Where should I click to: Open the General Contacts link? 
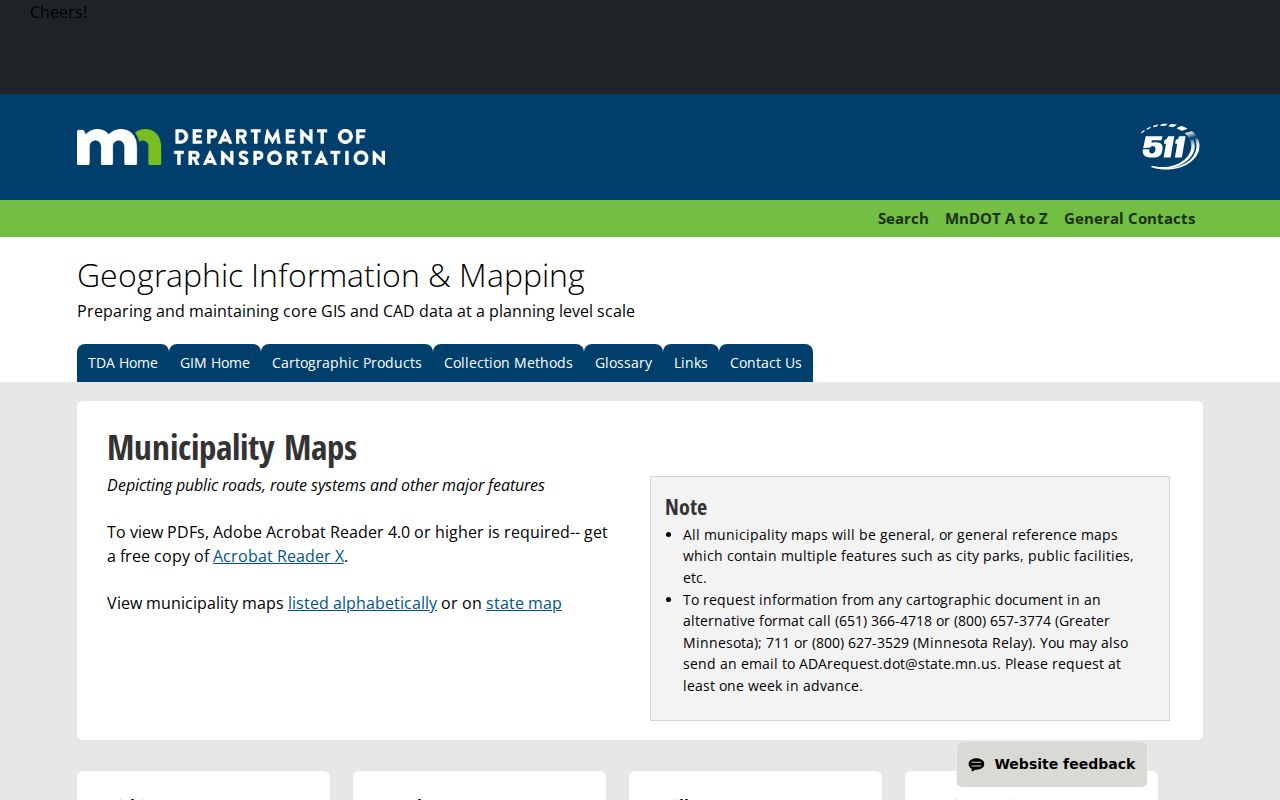click(x=1129, y=219)
